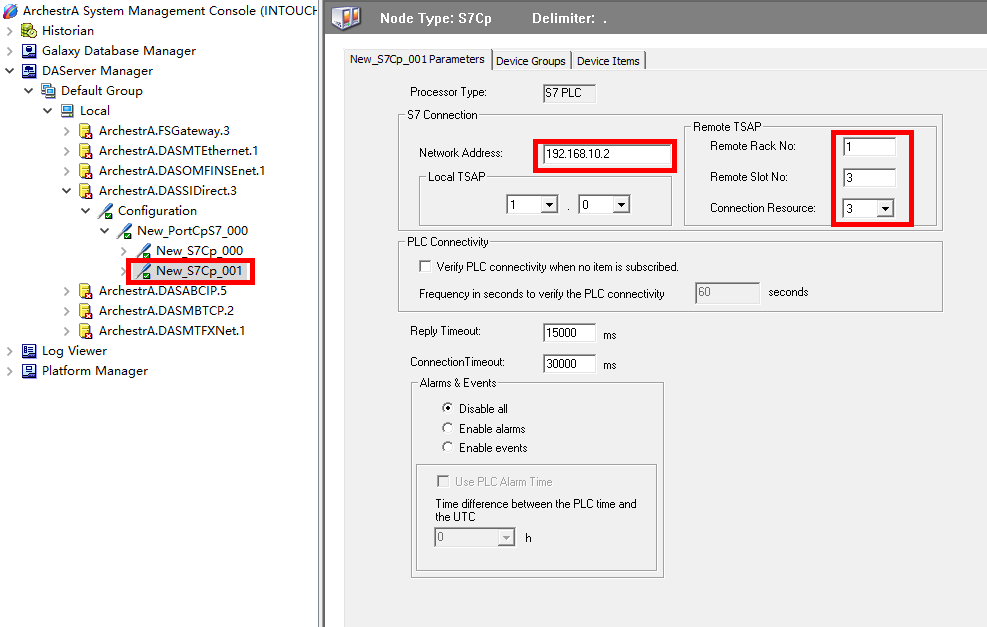Click the connectivity frequency seconds field
987x627 pixels.
pyautogui.click(x=727, y=292)
